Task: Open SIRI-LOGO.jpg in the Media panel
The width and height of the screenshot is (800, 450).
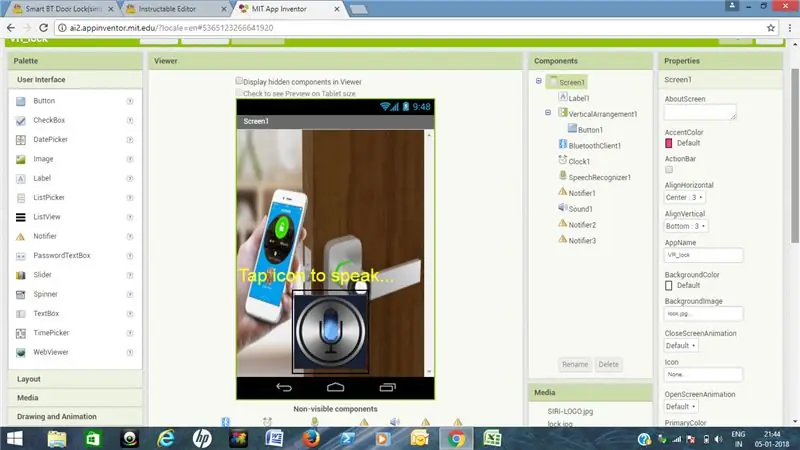Action: tap(570, 411)
